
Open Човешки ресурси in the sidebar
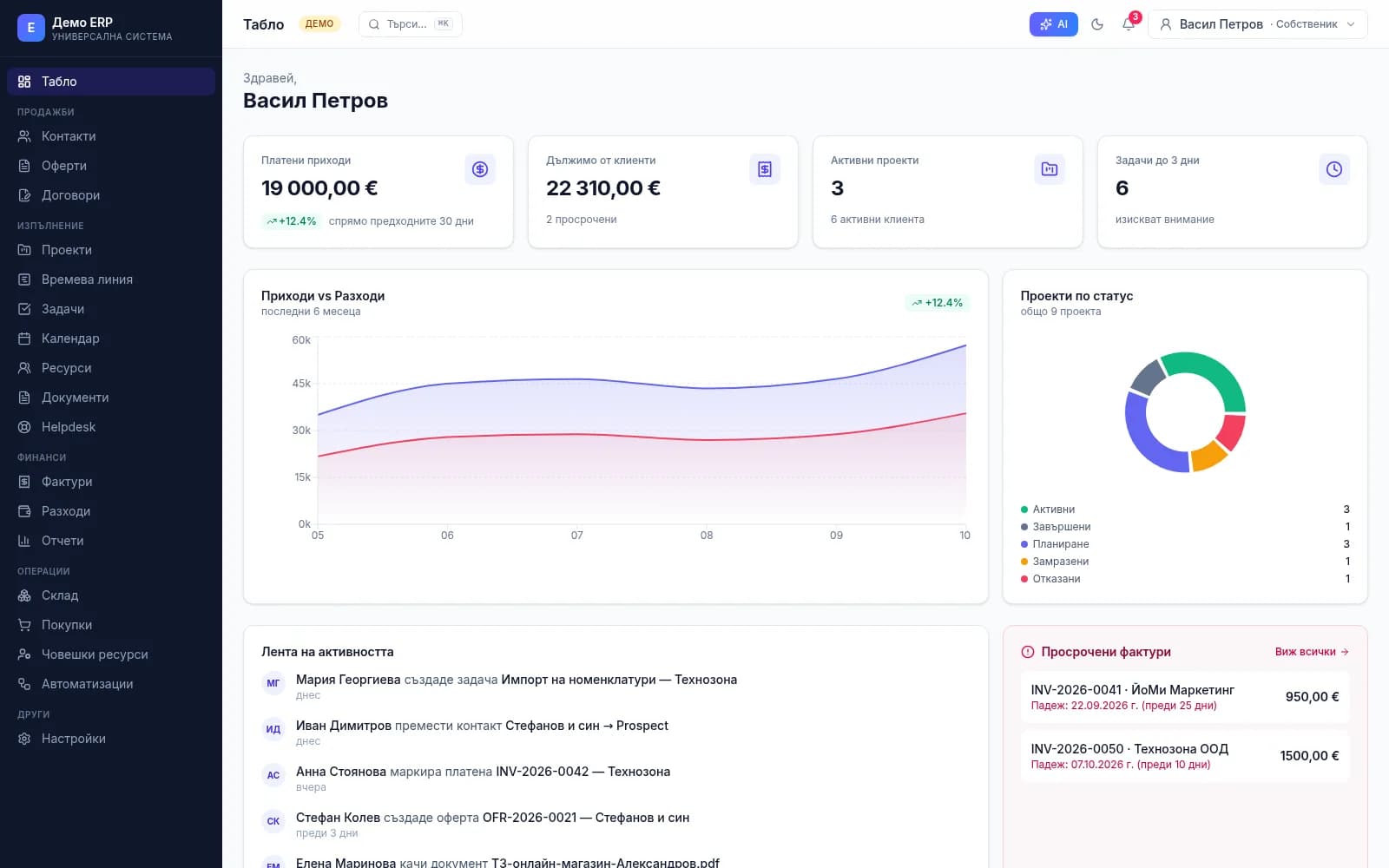pyautogui.click(x=111, y=654)
